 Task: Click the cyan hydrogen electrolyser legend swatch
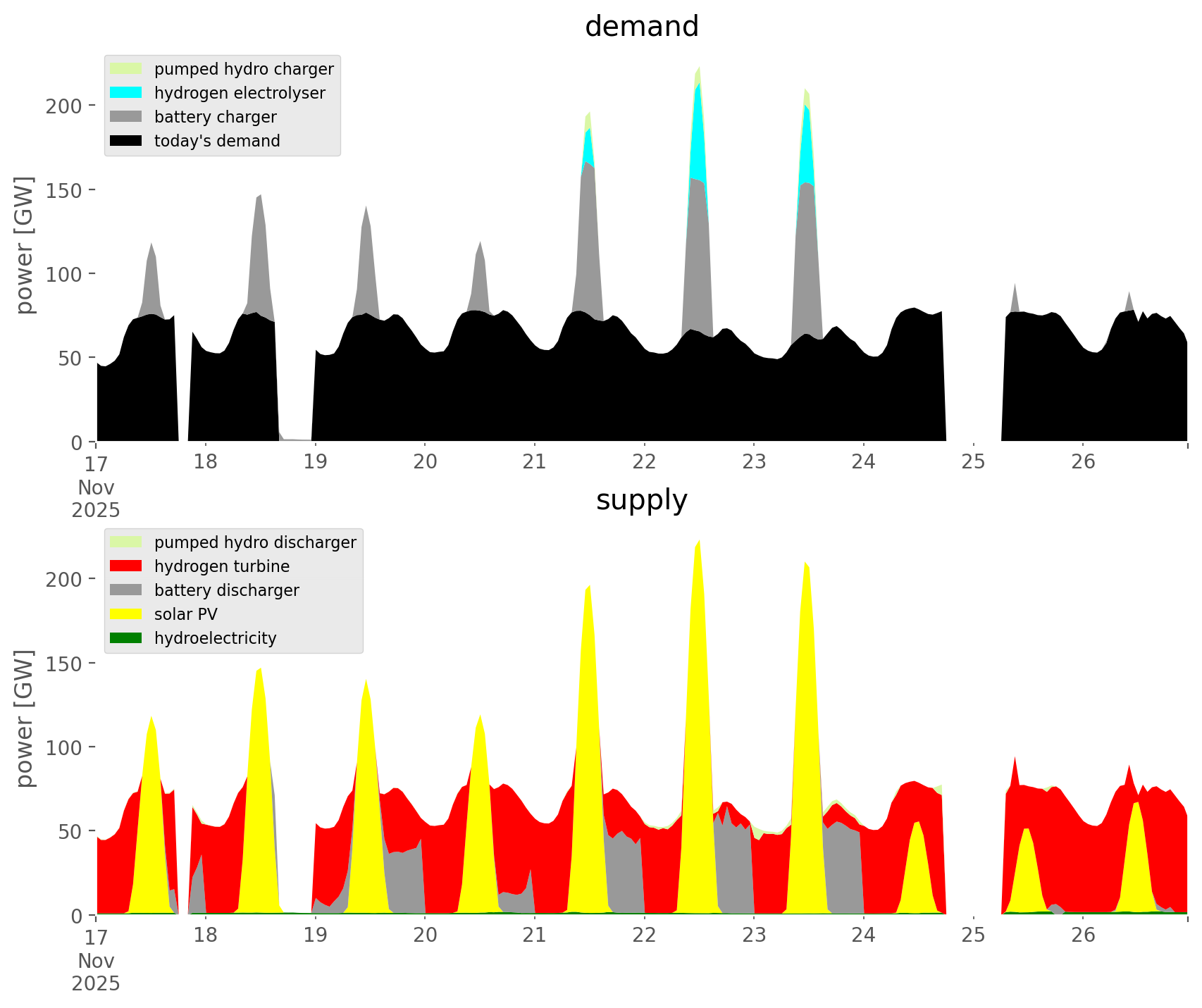click(x=126, y=93)
